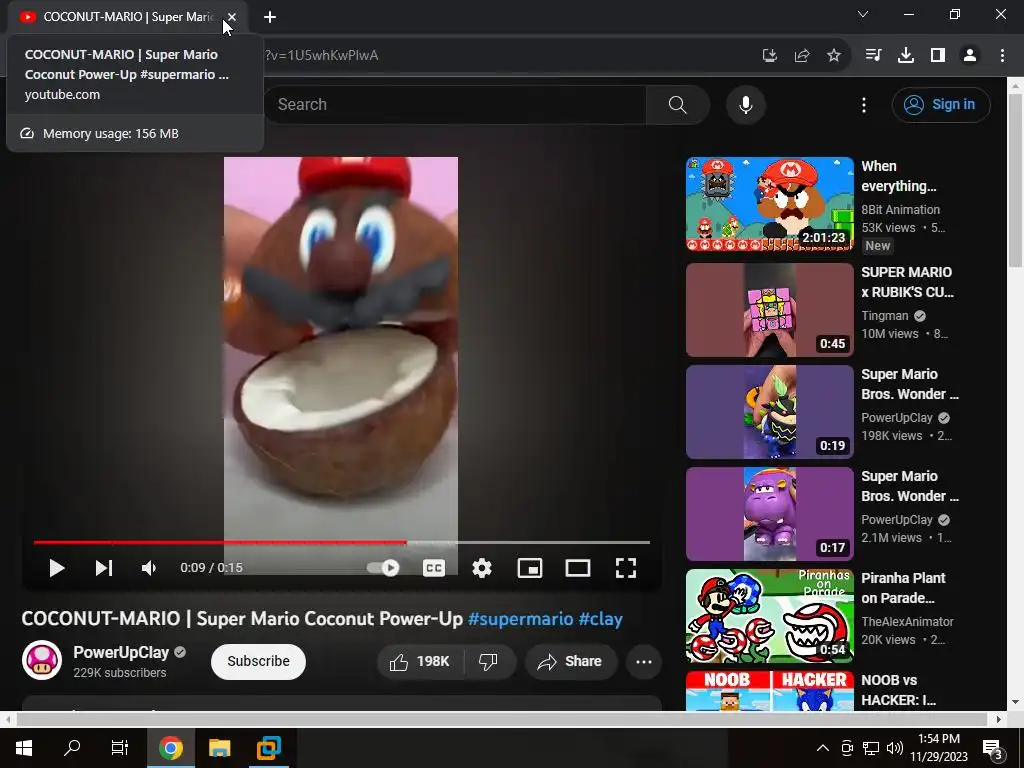Open File Explorer from taskbar

click(x=219, y=748)
